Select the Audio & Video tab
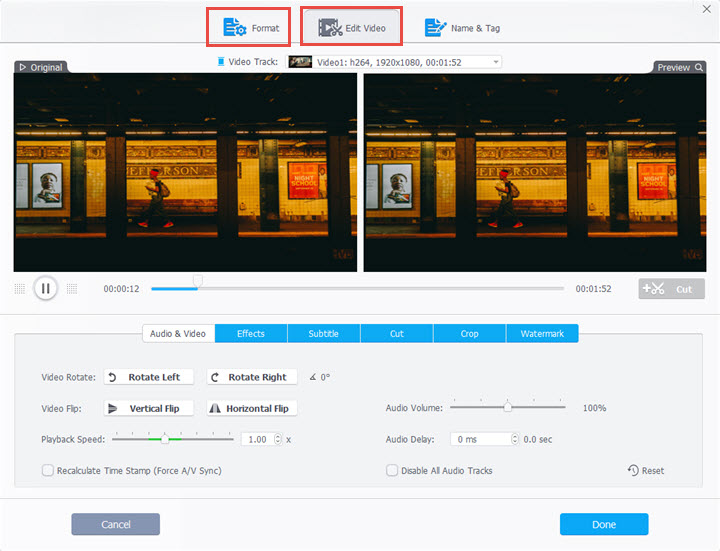Screen dimensions: 720x551 click(178, 334)
